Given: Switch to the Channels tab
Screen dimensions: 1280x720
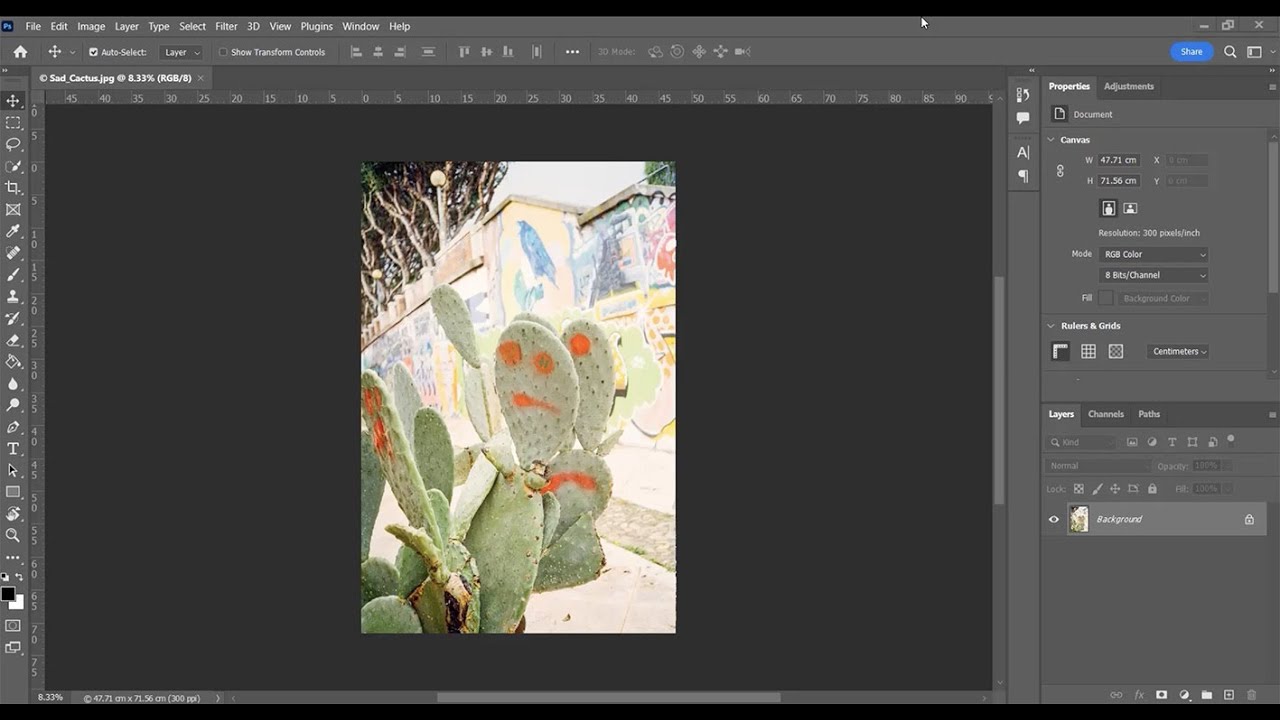Looking at the screenshot, I should point(1105,414).
